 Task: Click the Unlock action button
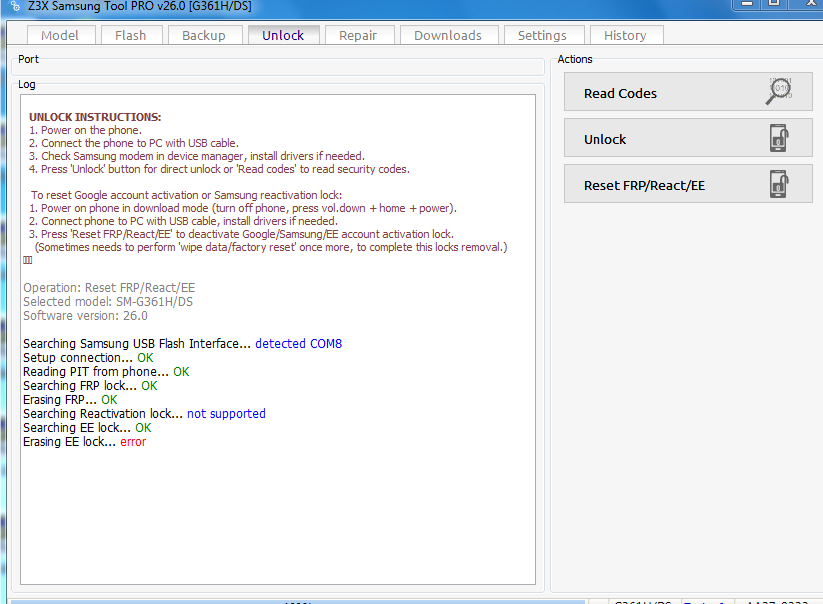688,138
